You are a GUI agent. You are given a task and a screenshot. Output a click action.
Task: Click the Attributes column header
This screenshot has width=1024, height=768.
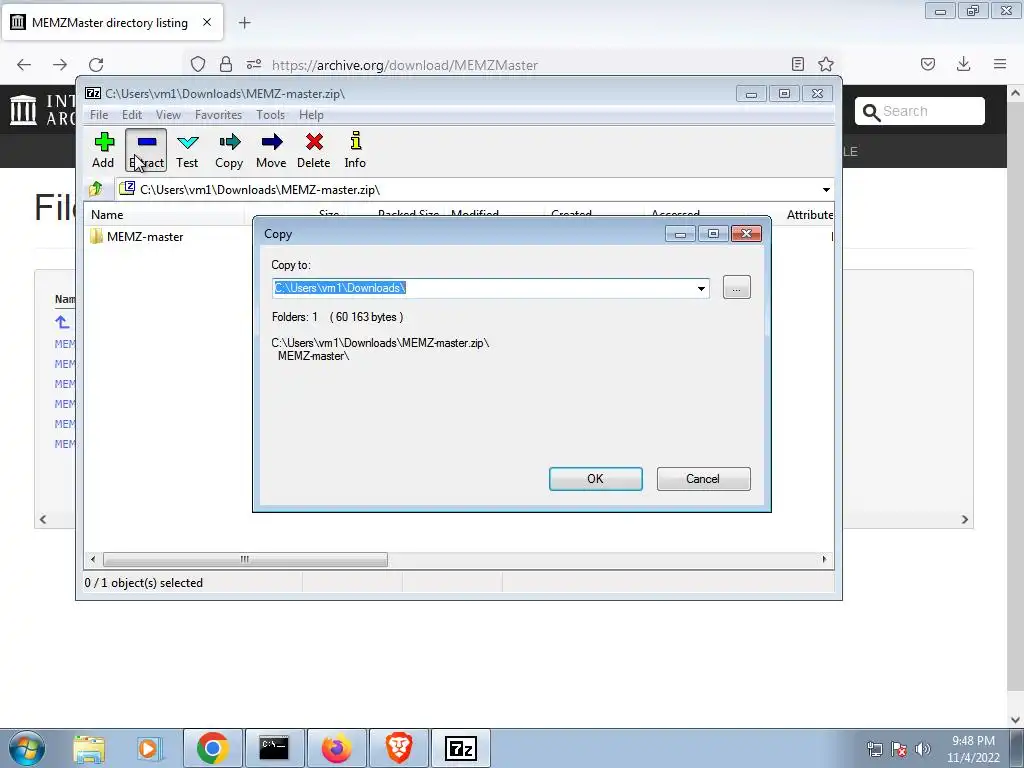pos(809,215)
